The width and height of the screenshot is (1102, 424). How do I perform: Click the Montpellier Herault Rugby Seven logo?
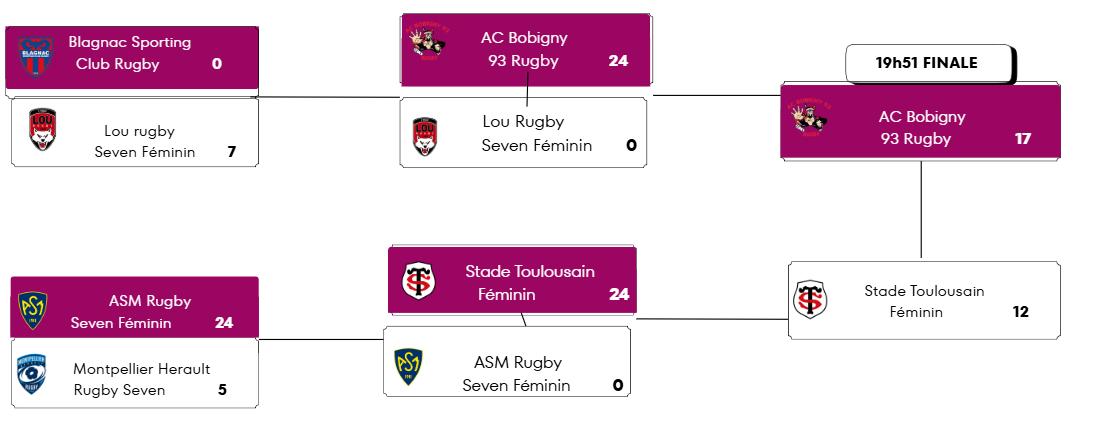click(32, 373)
